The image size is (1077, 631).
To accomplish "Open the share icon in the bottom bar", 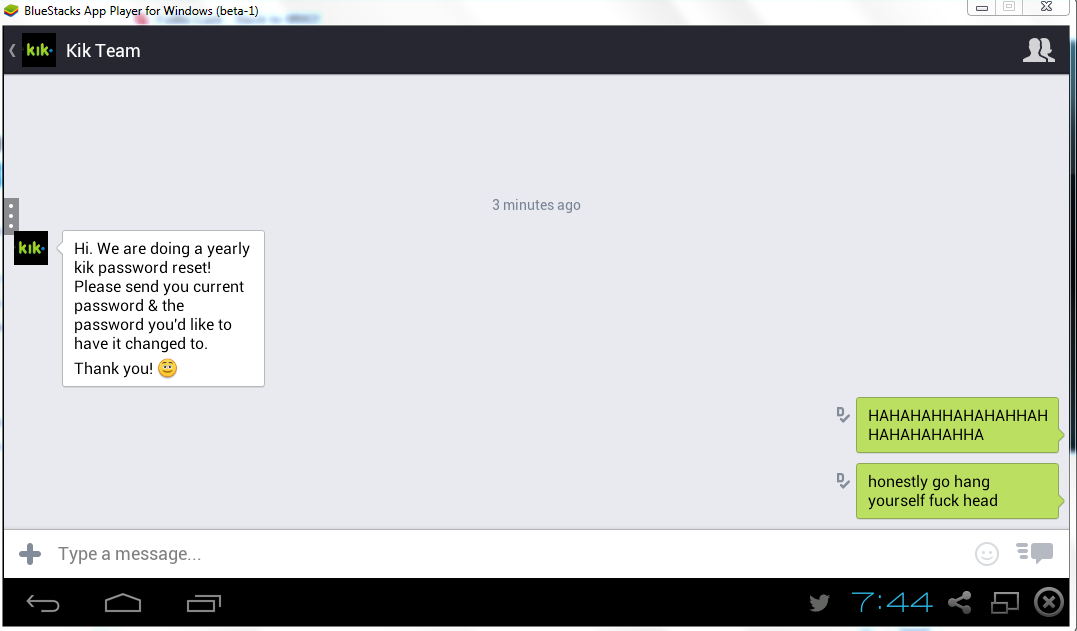I will pos(960,603).
